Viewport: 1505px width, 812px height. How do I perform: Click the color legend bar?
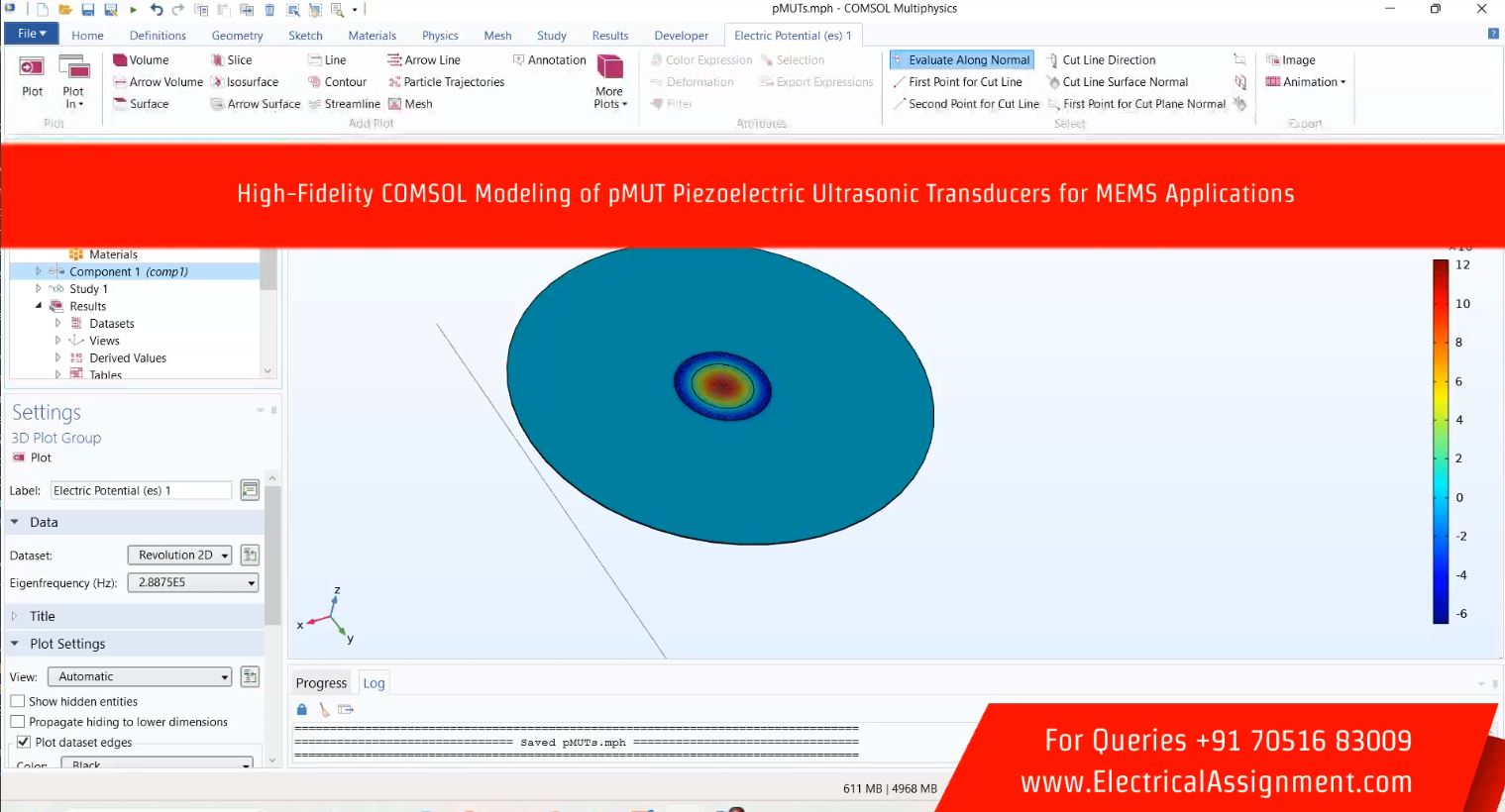[1441, 441]
